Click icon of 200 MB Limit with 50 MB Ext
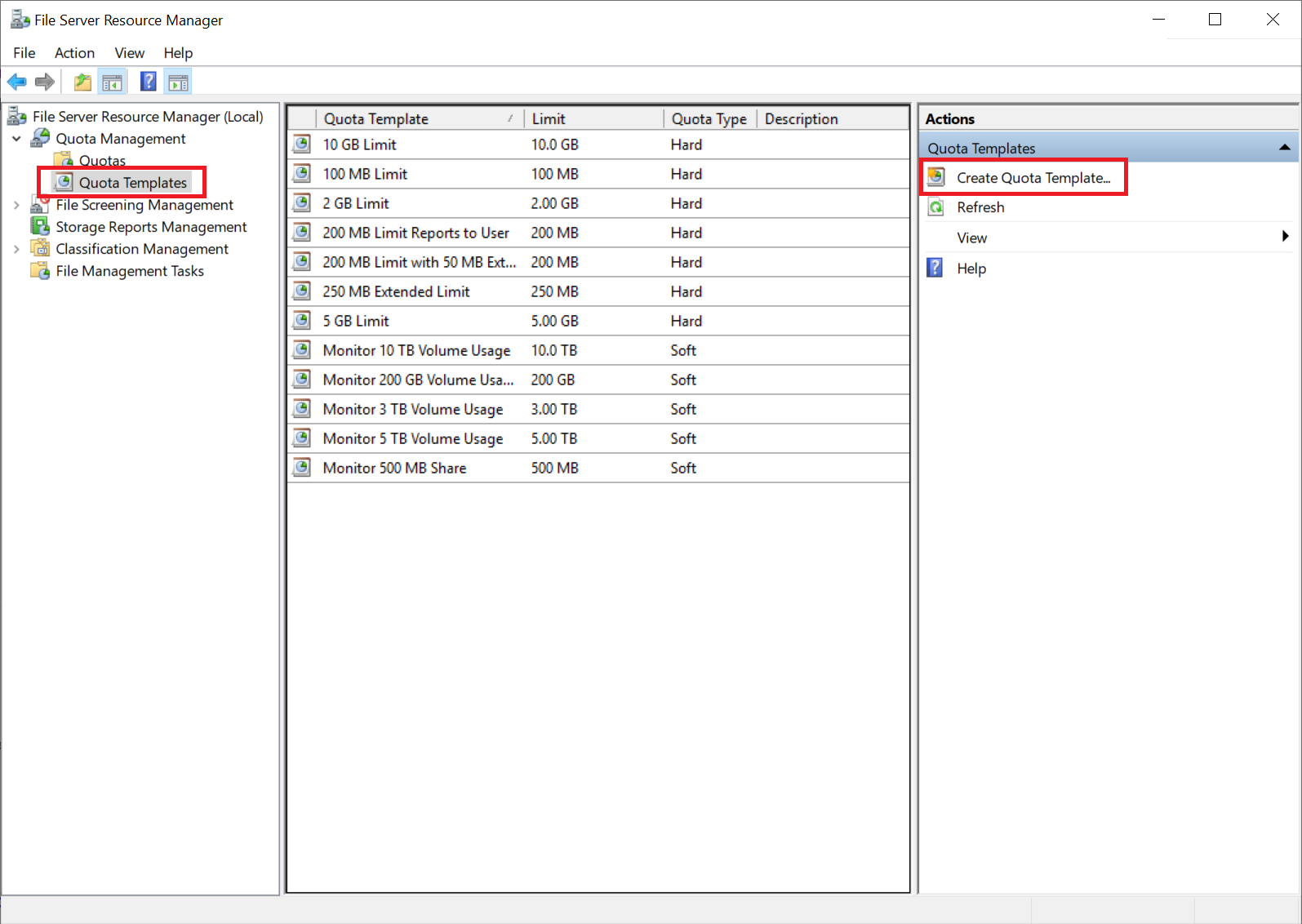The height and width of the screenshot is (924, 1302). [x=302, y=262]
